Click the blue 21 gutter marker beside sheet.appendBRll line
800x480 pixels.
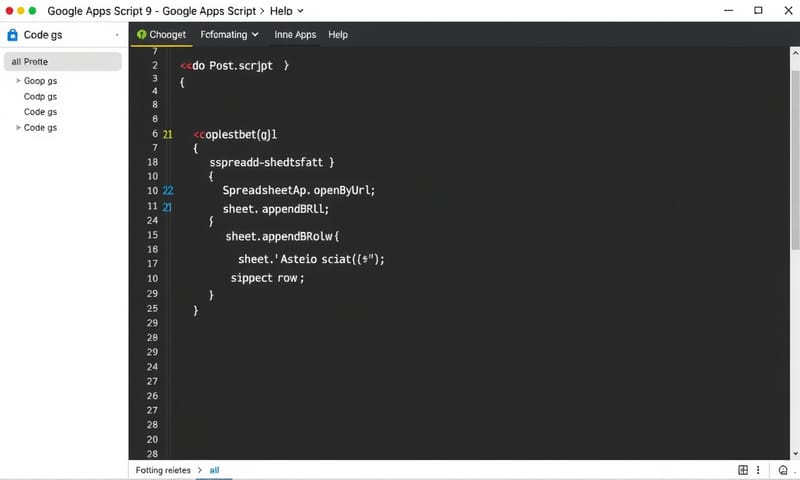(167, 207)
